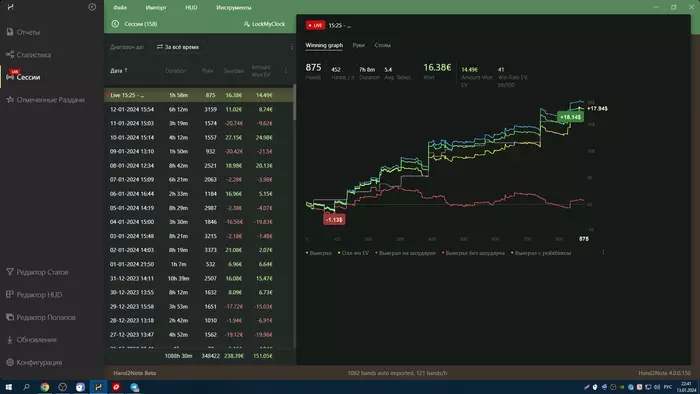The image size is (700, 394).
Task: Open Обновления downloads section
Action: (31, 340)
